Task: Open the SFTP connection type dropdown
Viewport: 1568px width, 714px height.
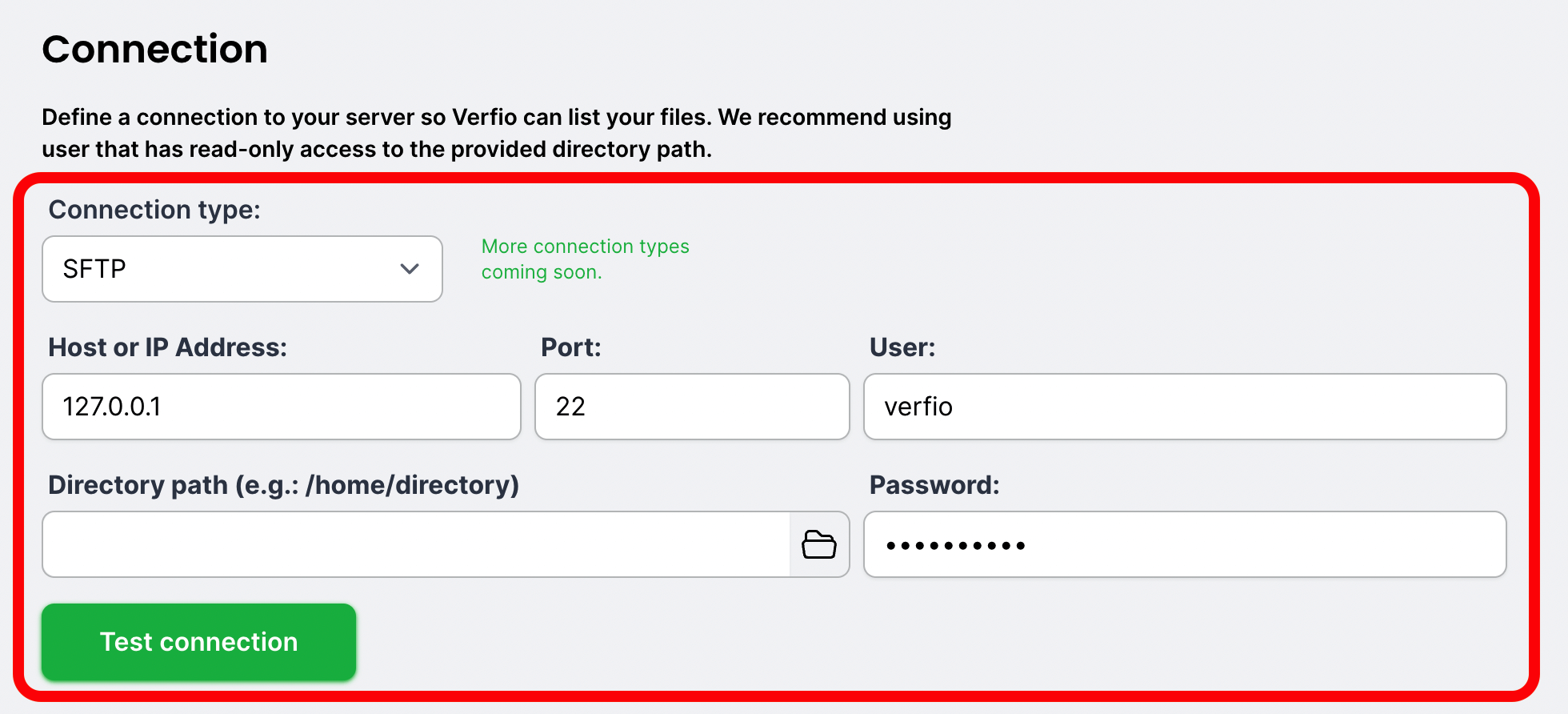Action: 242,269
